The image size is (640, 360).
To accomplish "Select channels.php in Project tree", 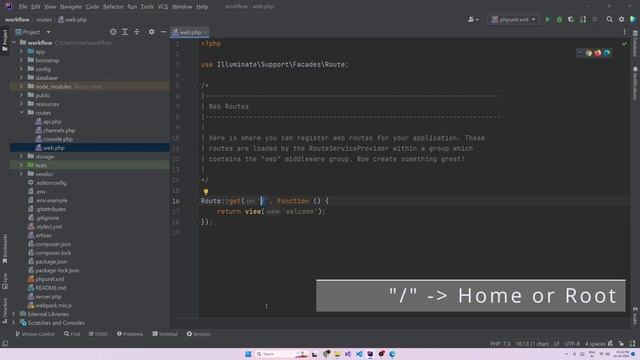I will tap(59, 130).
